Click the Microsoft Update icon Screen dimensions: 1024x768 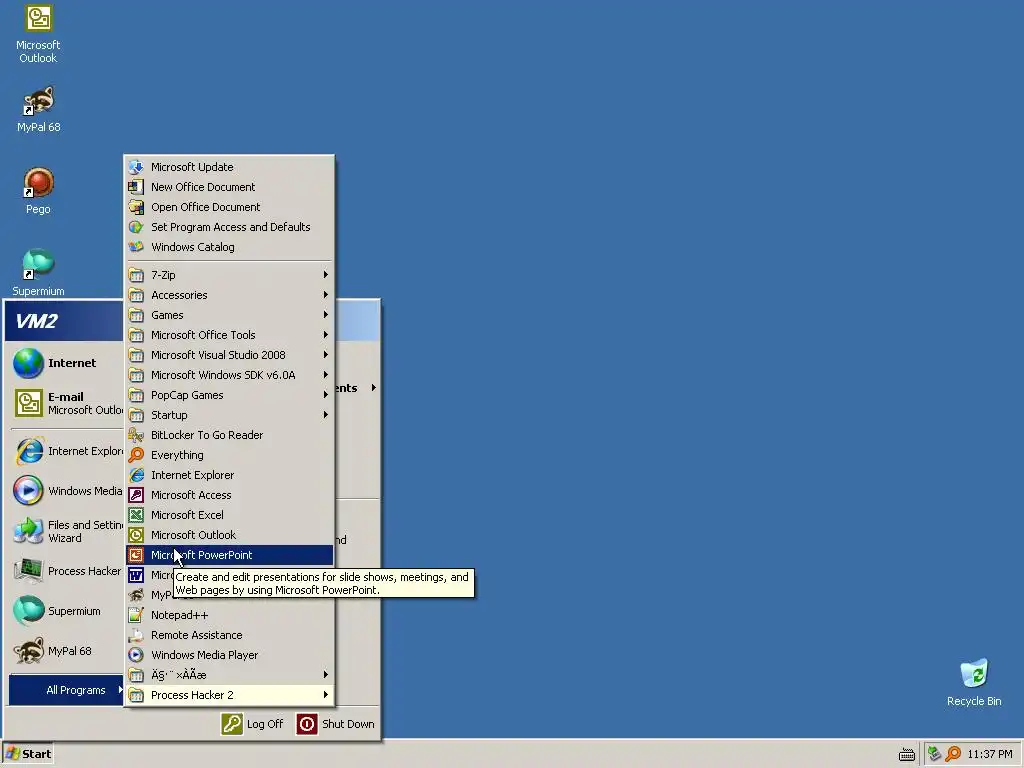point(136,167)
